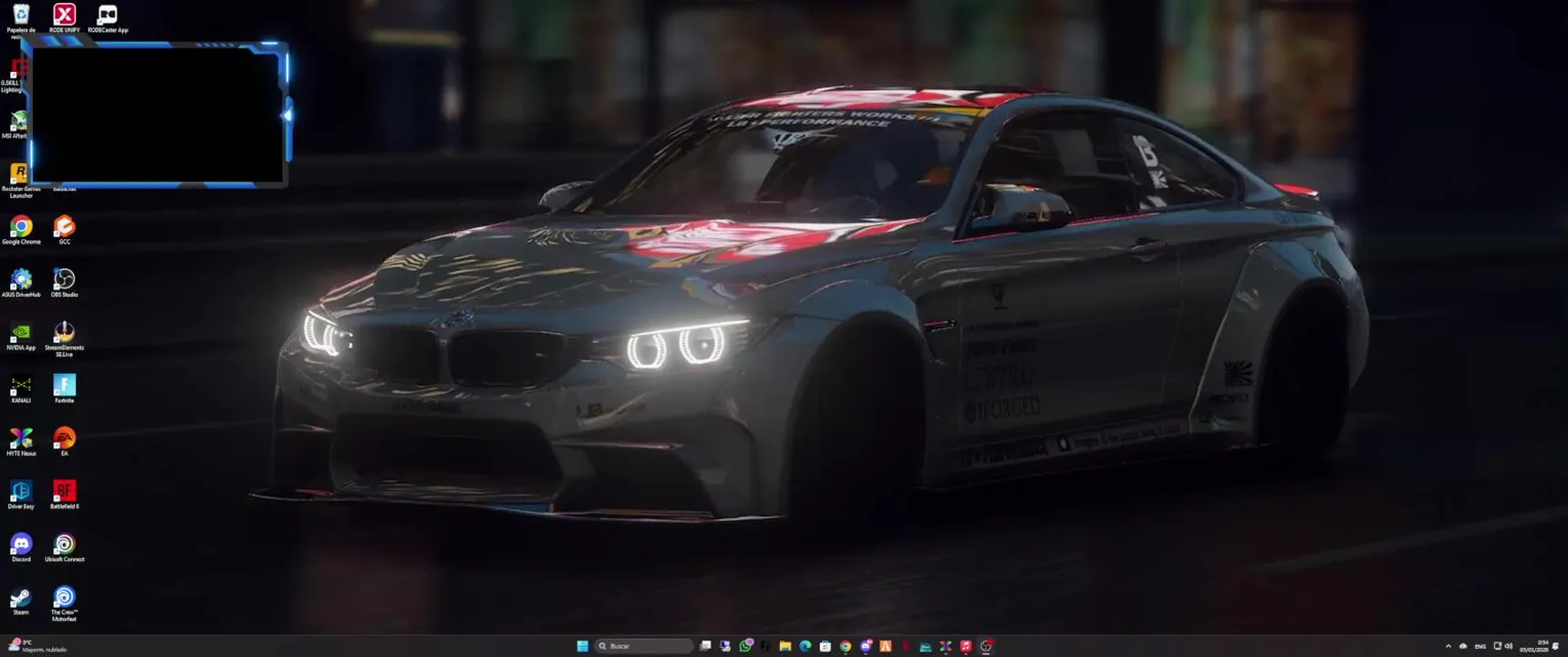Open the Google Chrome desktop shortcut
Screen dimensions: 1568x657
(x=21, y=230)
